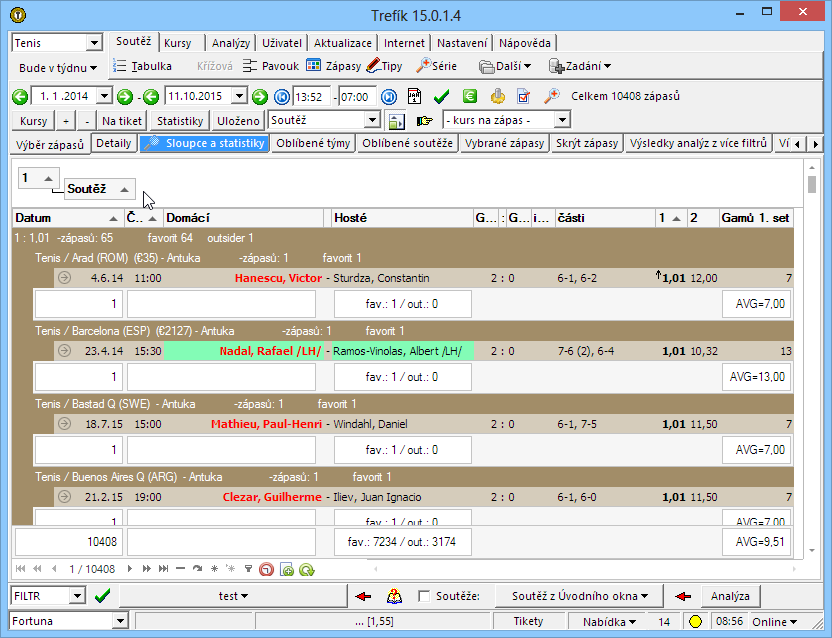Click the red arrow left of Analýza
Screen dimensions: 832x638
tap(684, 596)
